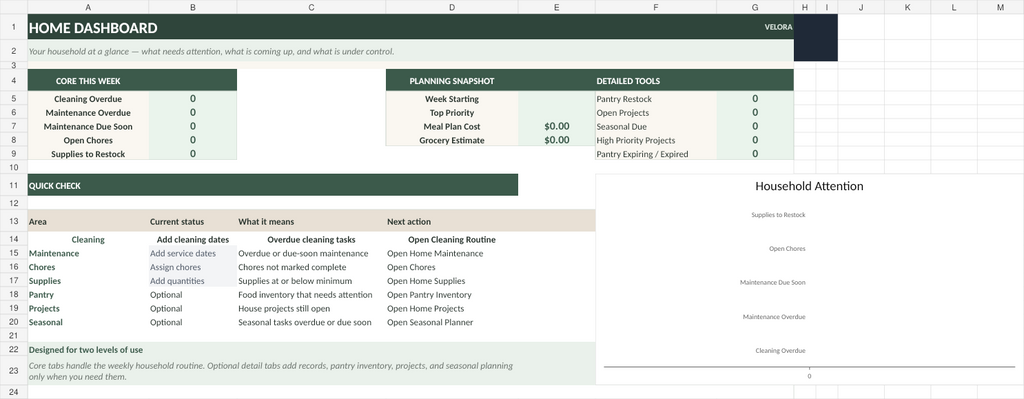Select the Supplies to Restock label cell

click(88, 154)
